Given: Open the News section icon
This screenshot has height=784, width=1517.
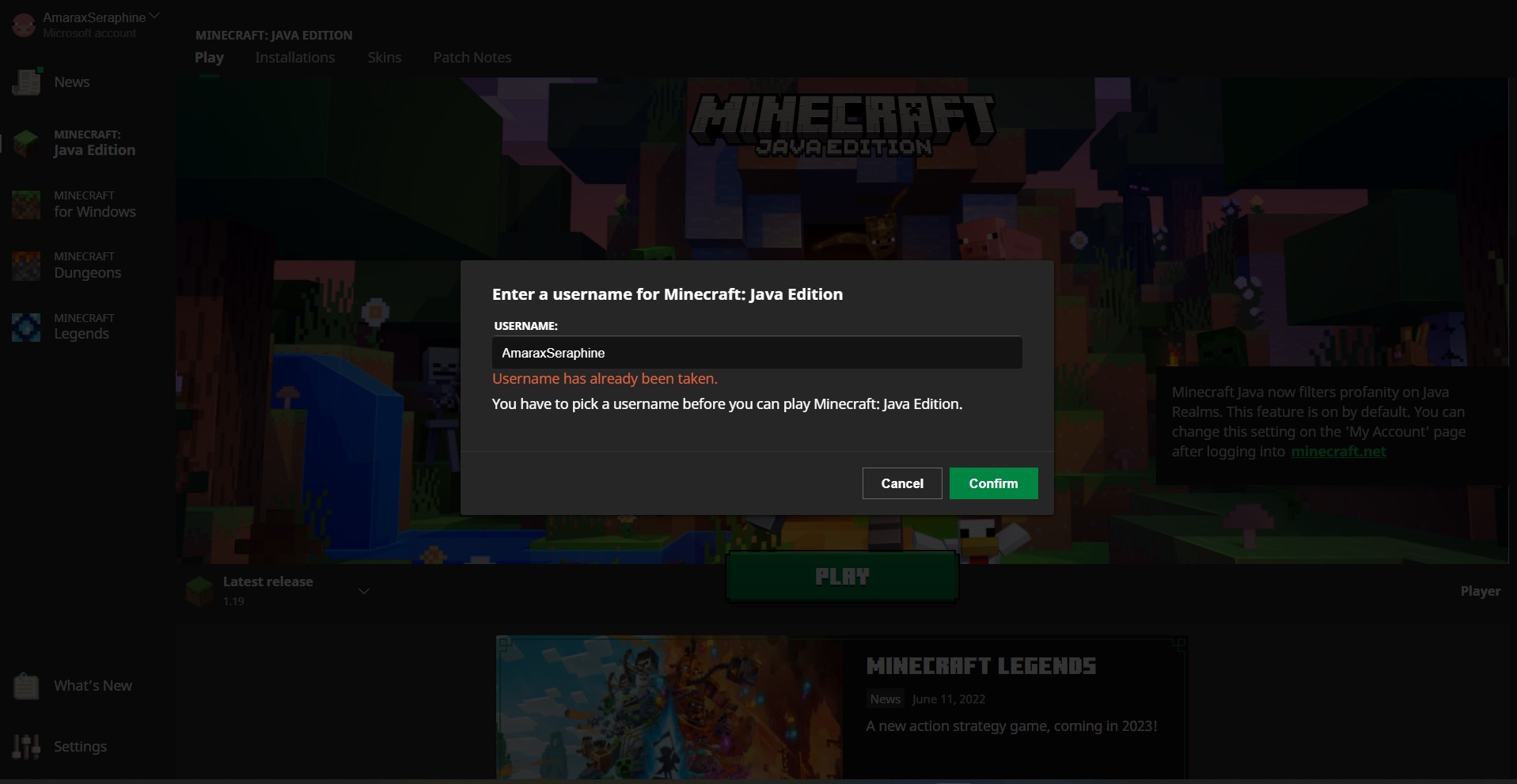Looking at the screenshot, I should pyautogui.click(x=26, y=81).
